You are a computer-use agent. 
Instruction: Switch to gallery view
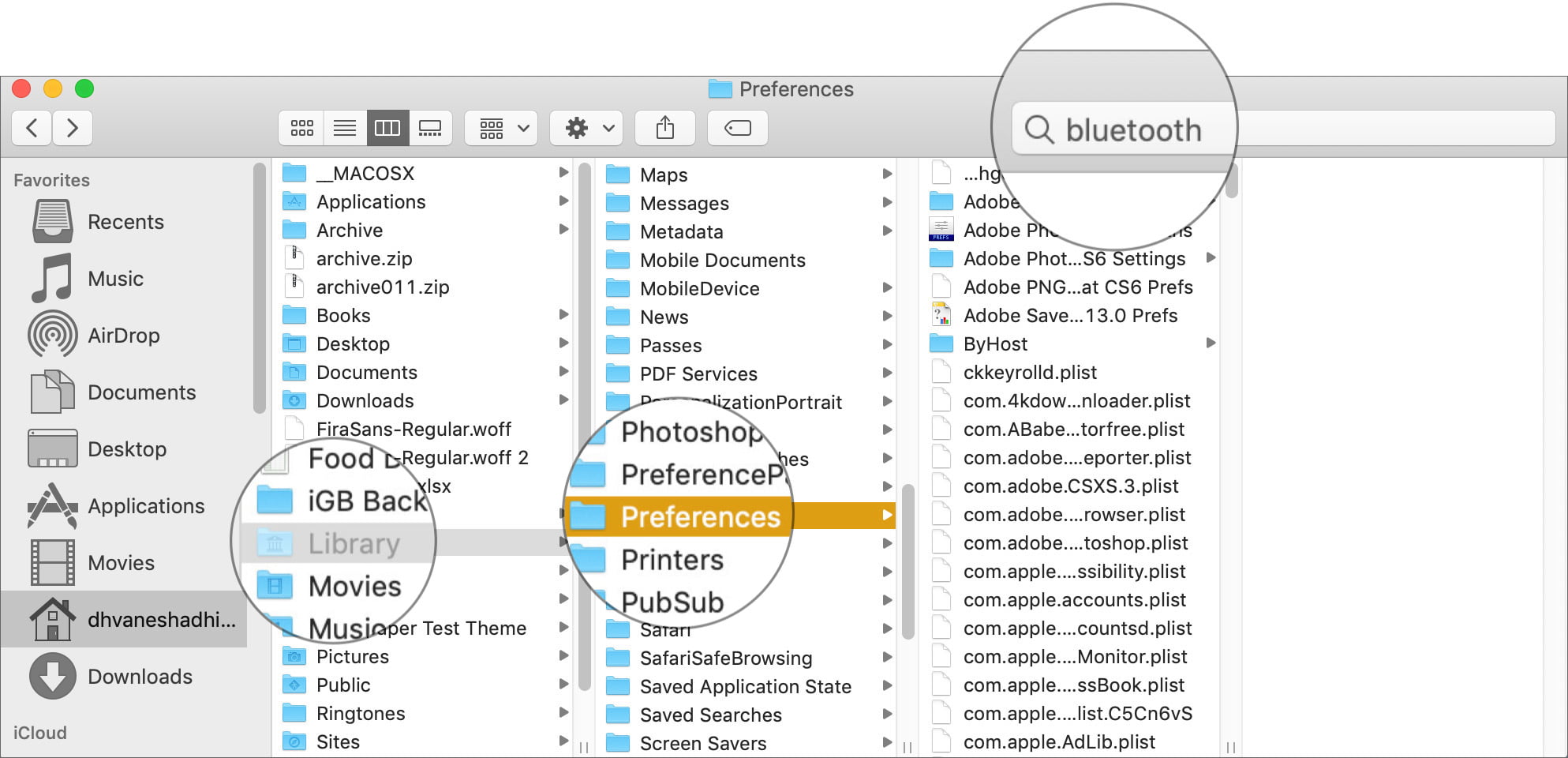[x=430, y=128]
